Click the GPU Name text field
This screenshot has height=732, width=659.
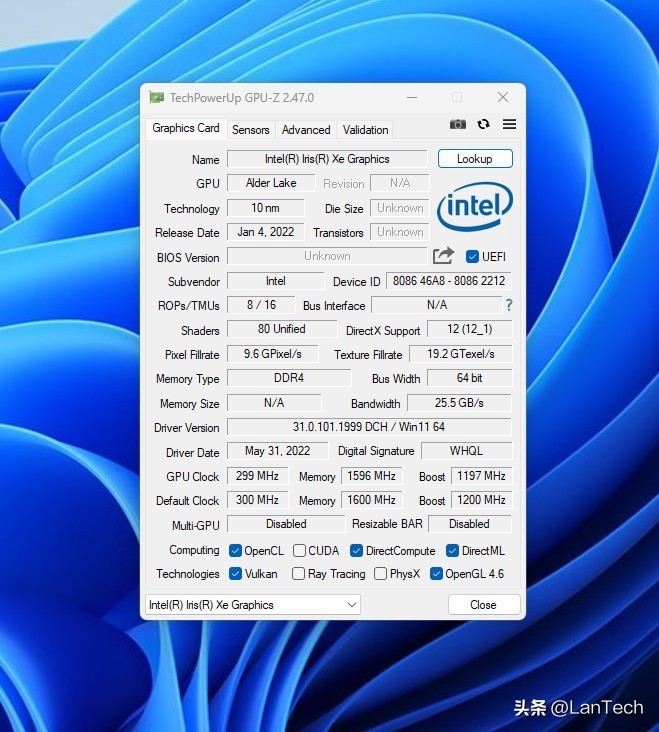tap(327, 159)
